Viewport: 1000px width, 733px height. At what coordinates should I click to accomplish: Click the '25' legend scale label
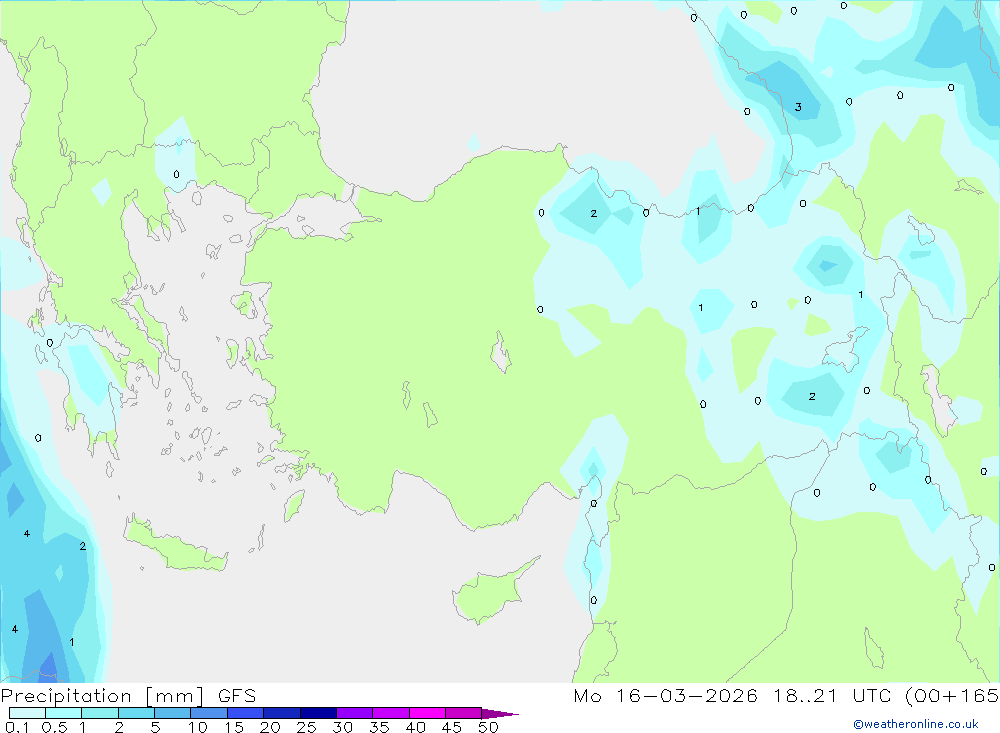click(x=306, y=727)
